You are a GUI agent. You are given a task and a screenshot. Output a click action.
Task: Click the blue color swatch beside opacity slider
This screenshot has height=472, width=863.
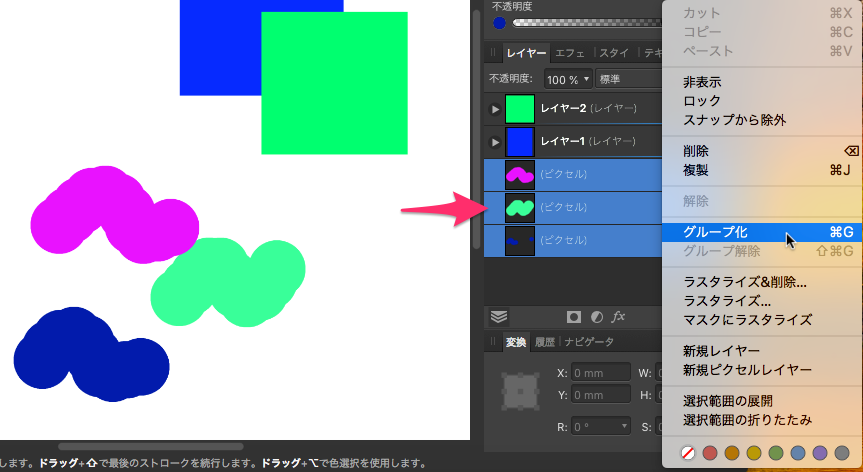499,23
